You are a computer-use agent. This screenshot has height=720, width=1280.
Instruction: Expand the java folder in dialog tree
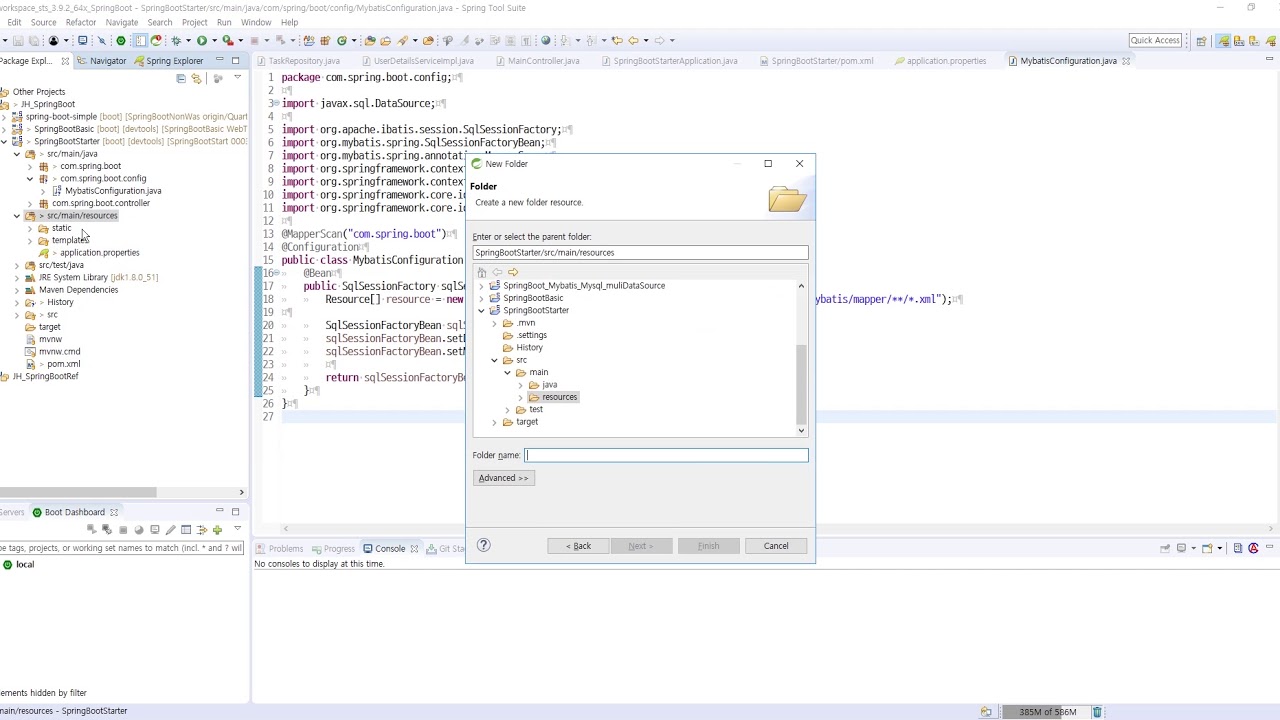coord(520,385)
